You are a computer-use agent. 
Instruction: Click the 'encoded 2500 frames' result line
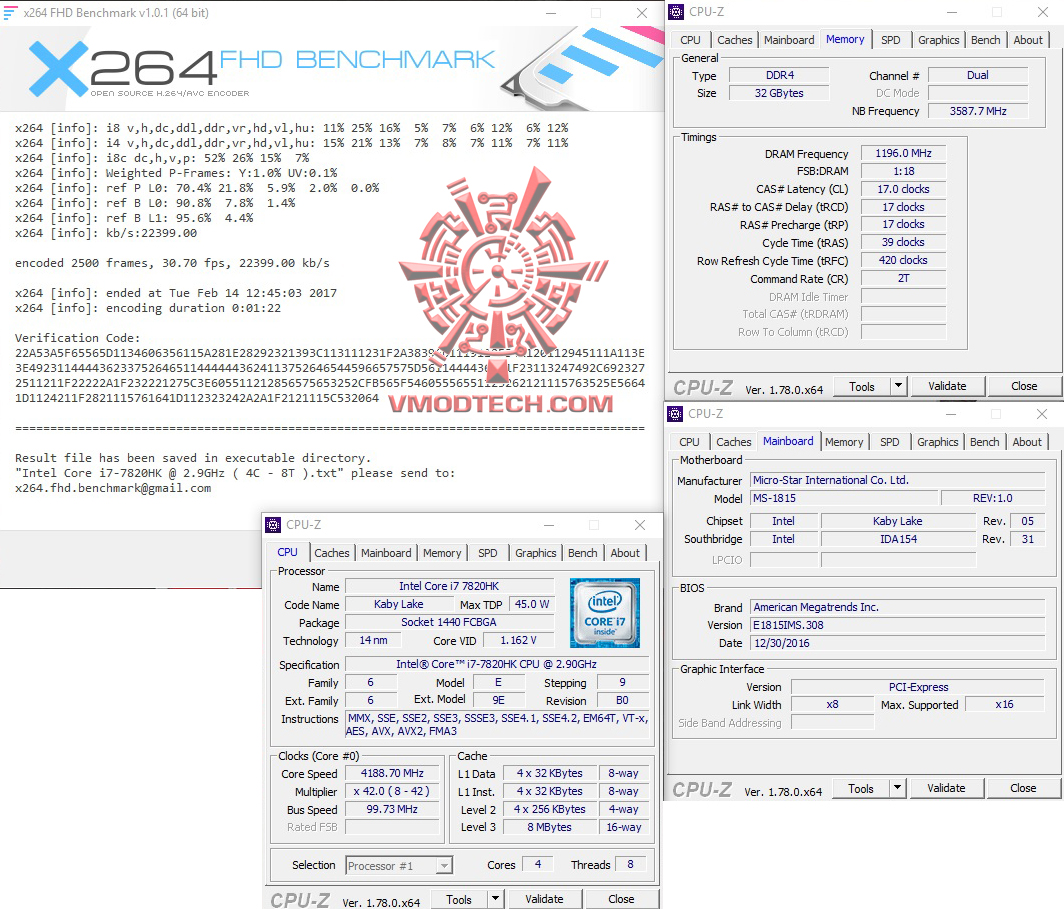click(172, 263)
